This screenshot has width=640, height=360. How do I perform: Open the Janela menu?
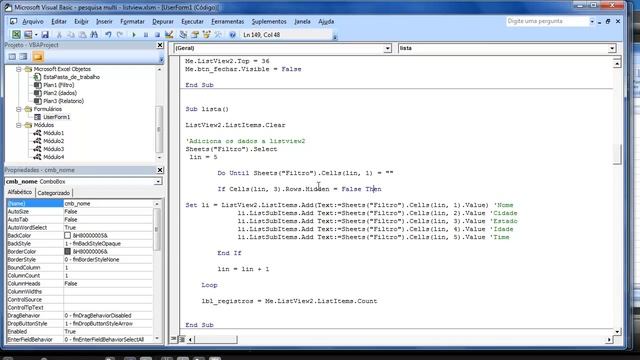click(302, 22)
